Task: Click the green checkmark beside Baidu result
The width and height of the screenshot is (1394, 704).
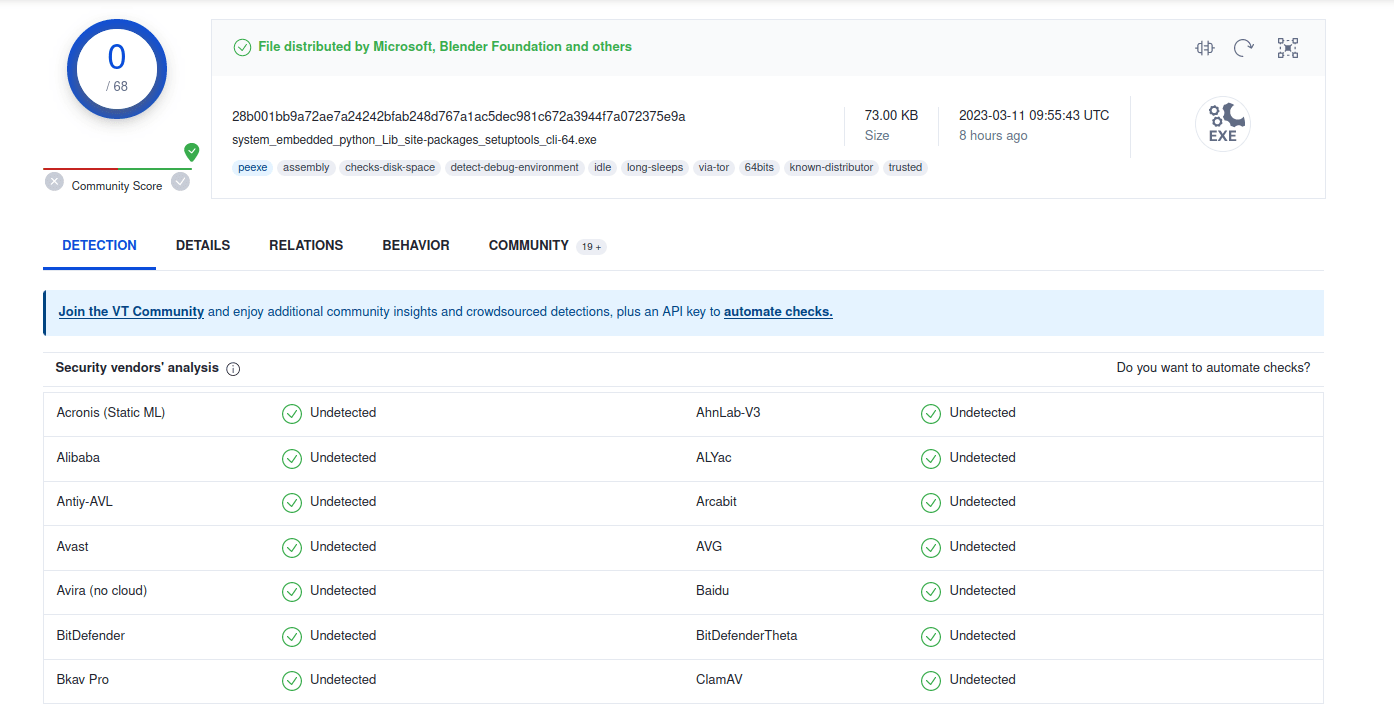Action: (x=930, y=591)
